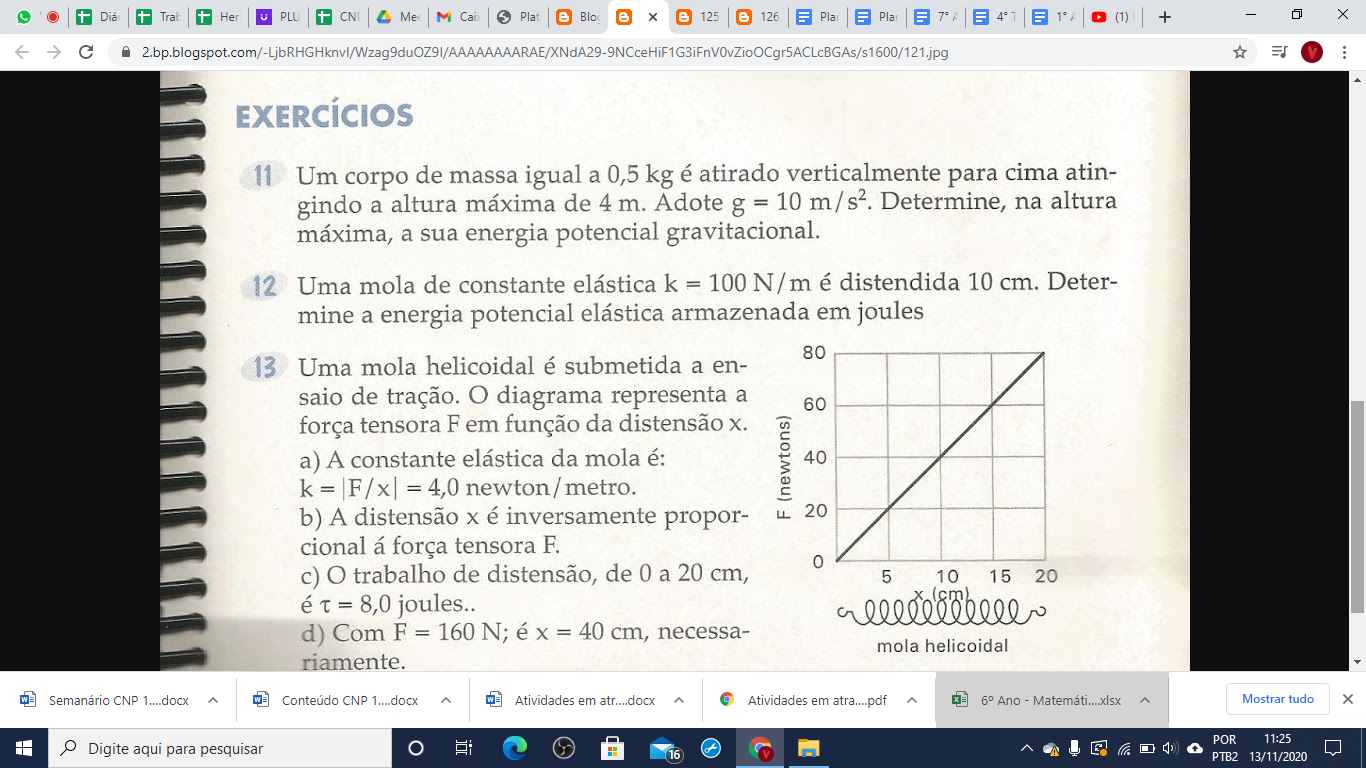Close the downloads bar
Image resolution: width=1366 pixels, height=768 pixels.
point(1348,699)
